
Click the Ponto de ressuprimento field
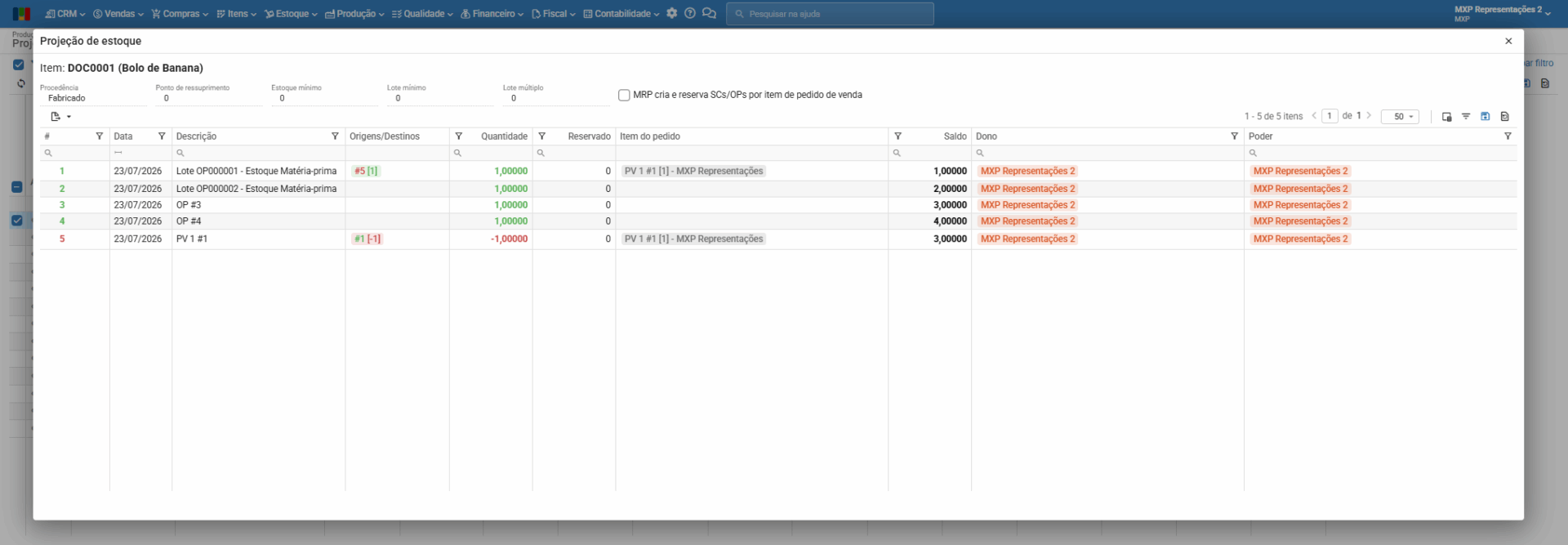coord(209,98)
